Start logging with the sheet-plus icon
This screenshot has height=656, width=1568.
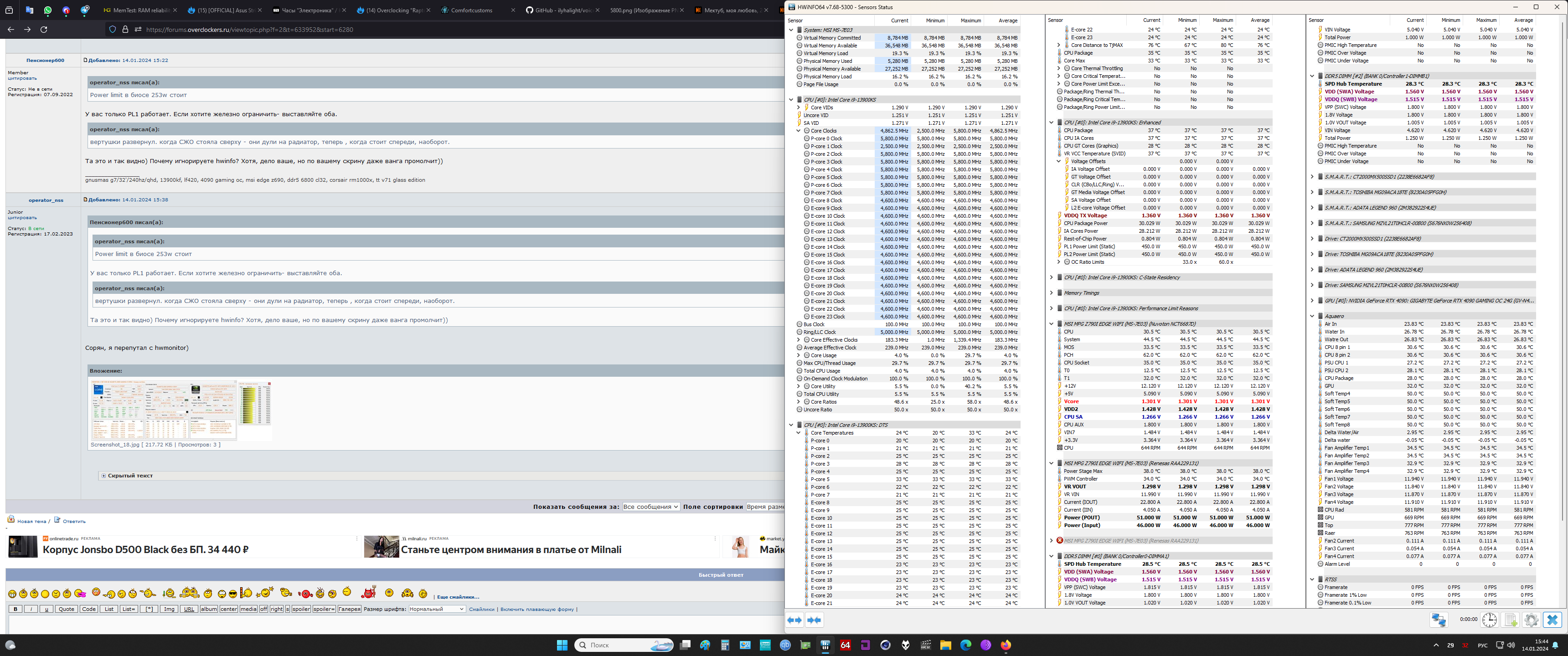pos(1511,620)
